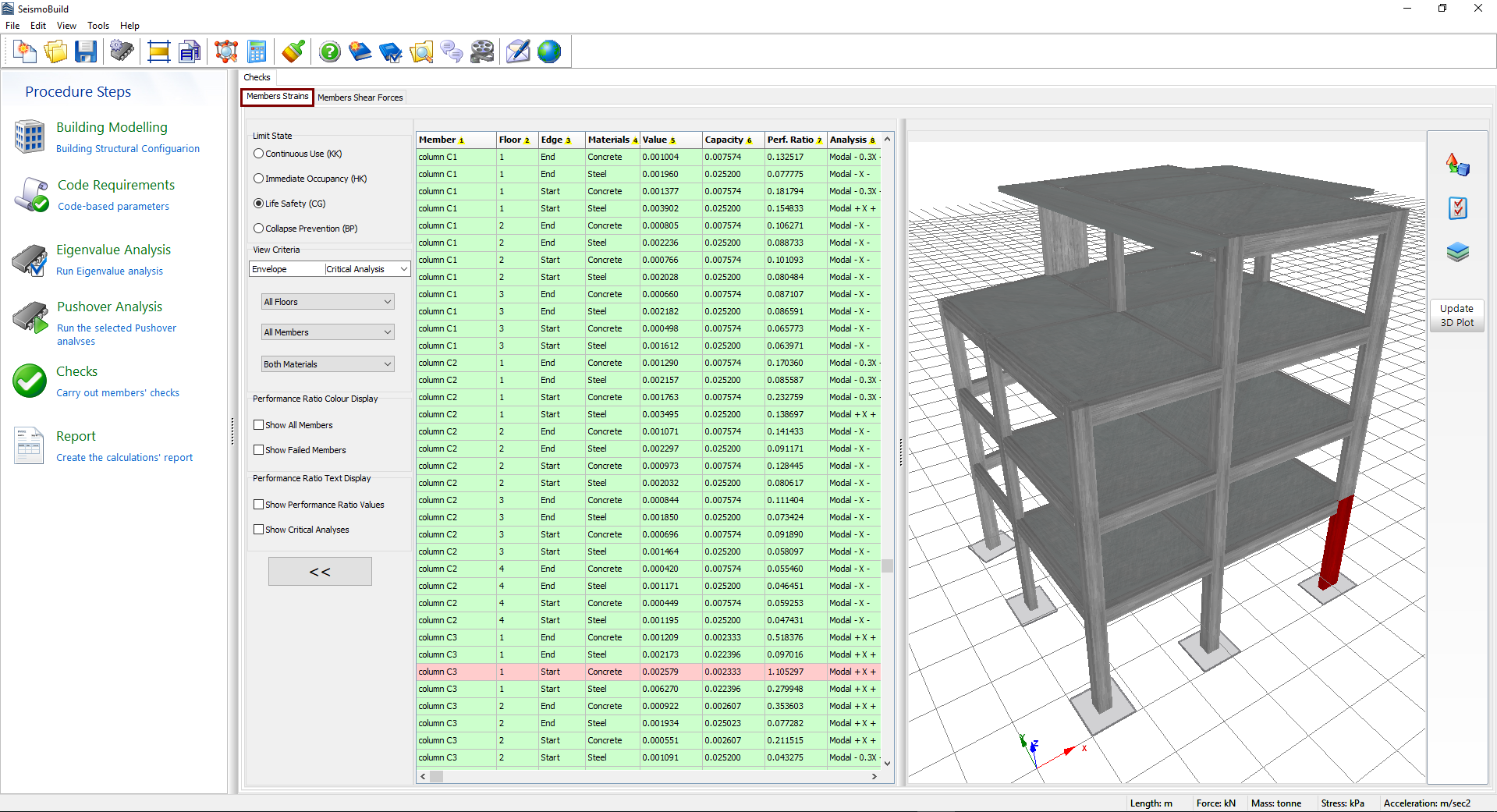Click the checklist icon beside 3D view
Viewport: 1497px width, 812px height.
[1457, 208]
